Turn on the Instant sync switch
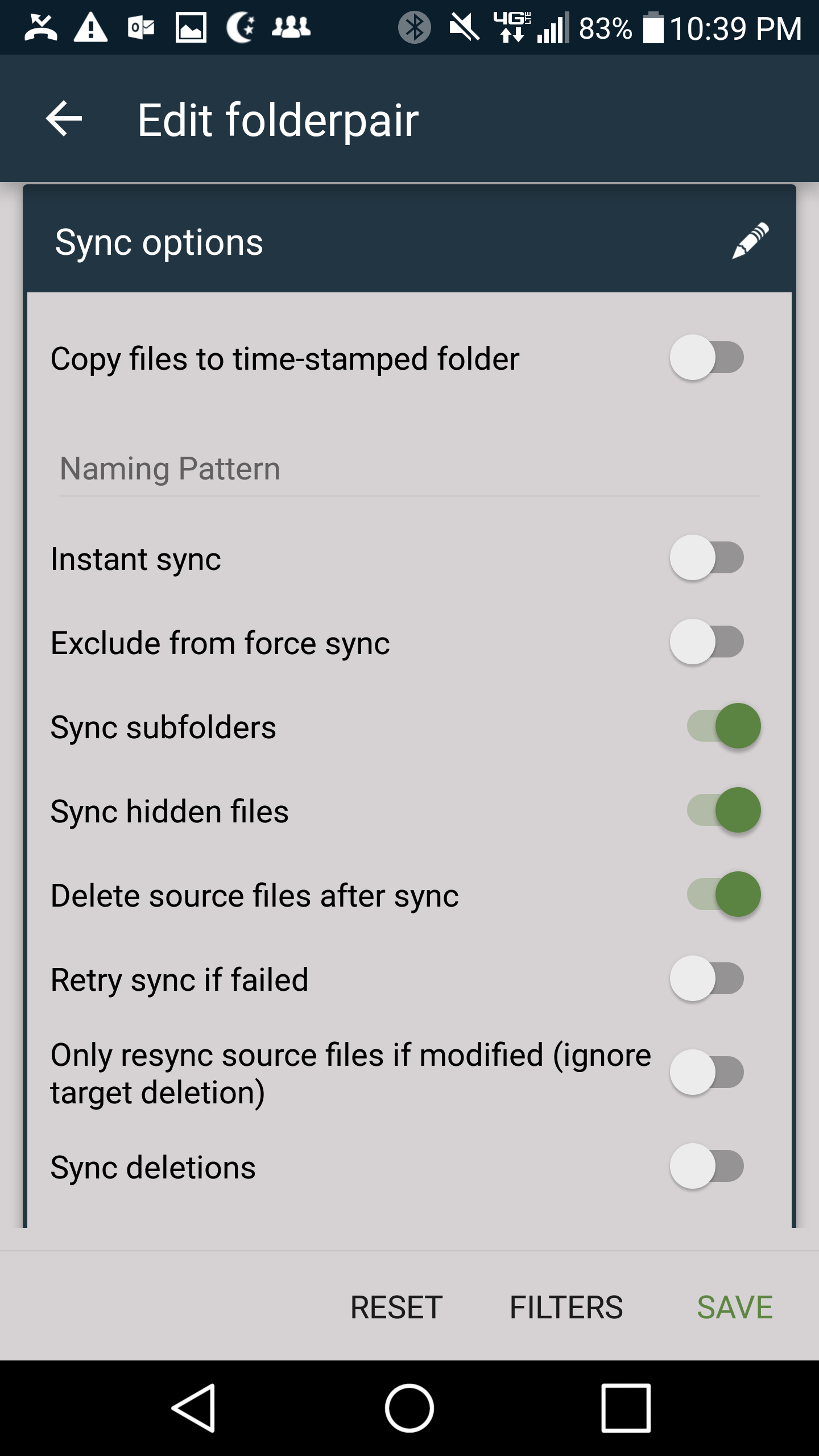 pyautogui.click(x=707, y=557)
